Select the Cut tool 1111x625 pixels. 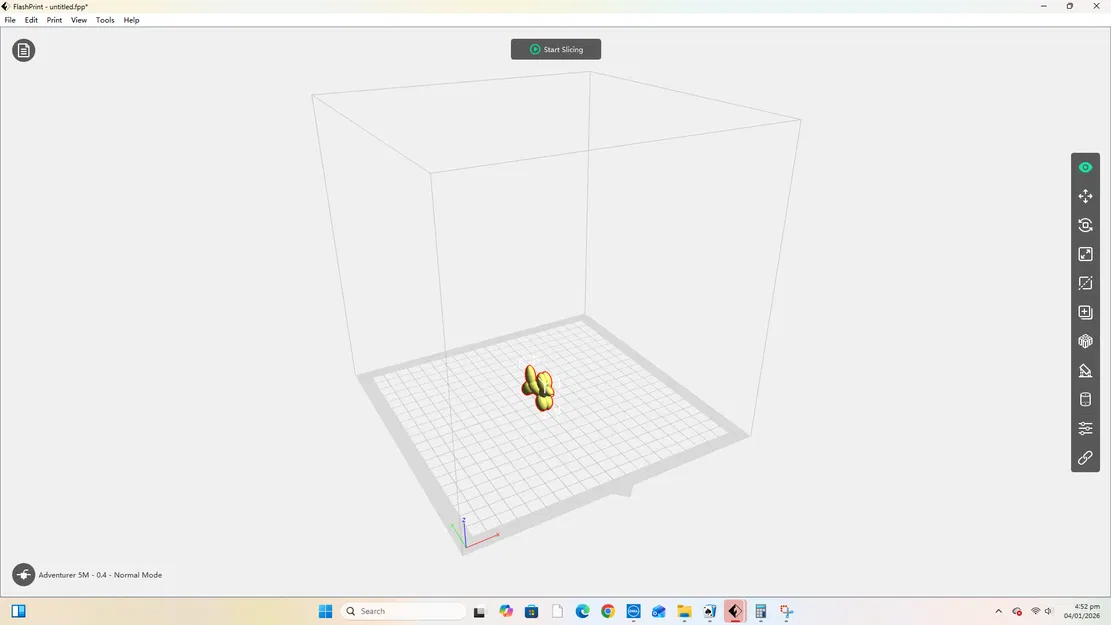1085,283
